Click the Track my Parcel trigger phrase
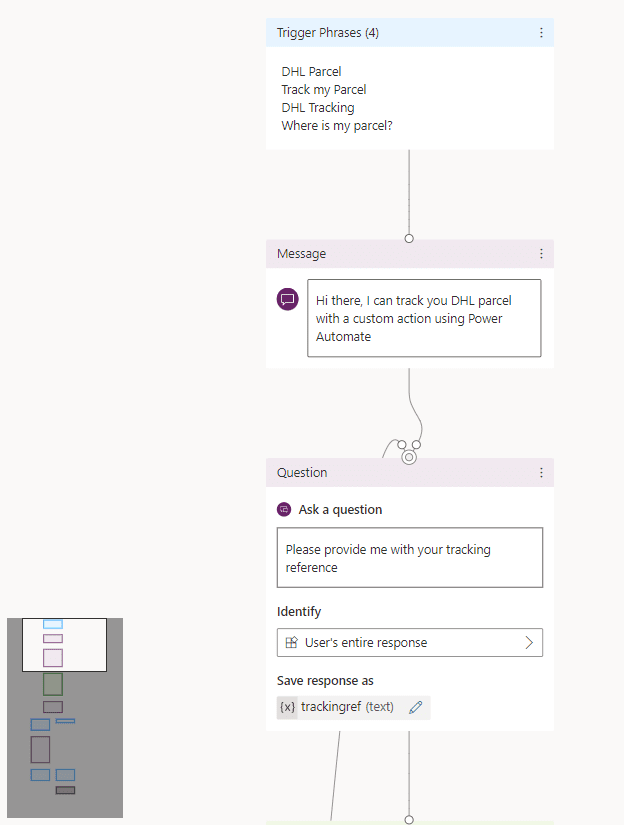Image resolution: width=624 pixels, height=825 pixels. coord(322,89)
